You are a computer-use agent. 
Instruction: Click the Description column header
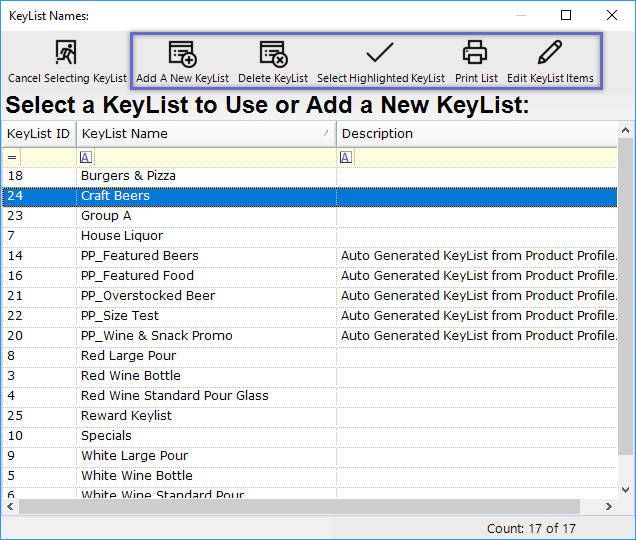(470, 134)
